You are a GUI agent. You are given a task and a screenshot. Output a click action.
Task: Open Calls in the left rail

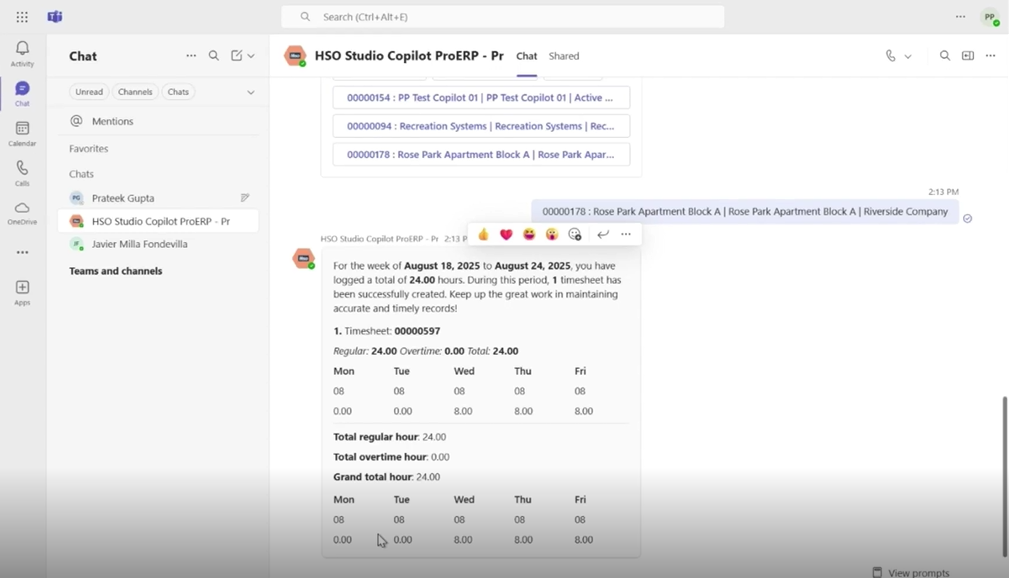pos(22,173)
